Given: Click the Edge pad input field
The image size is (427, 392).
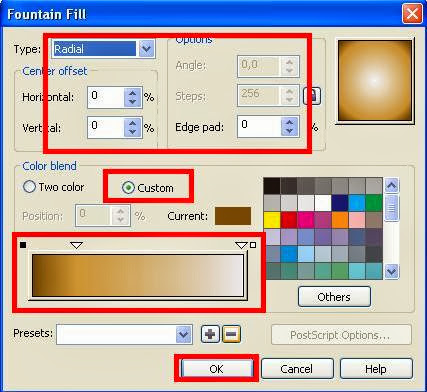Looking at the screenshot, I should coord(259,126).
